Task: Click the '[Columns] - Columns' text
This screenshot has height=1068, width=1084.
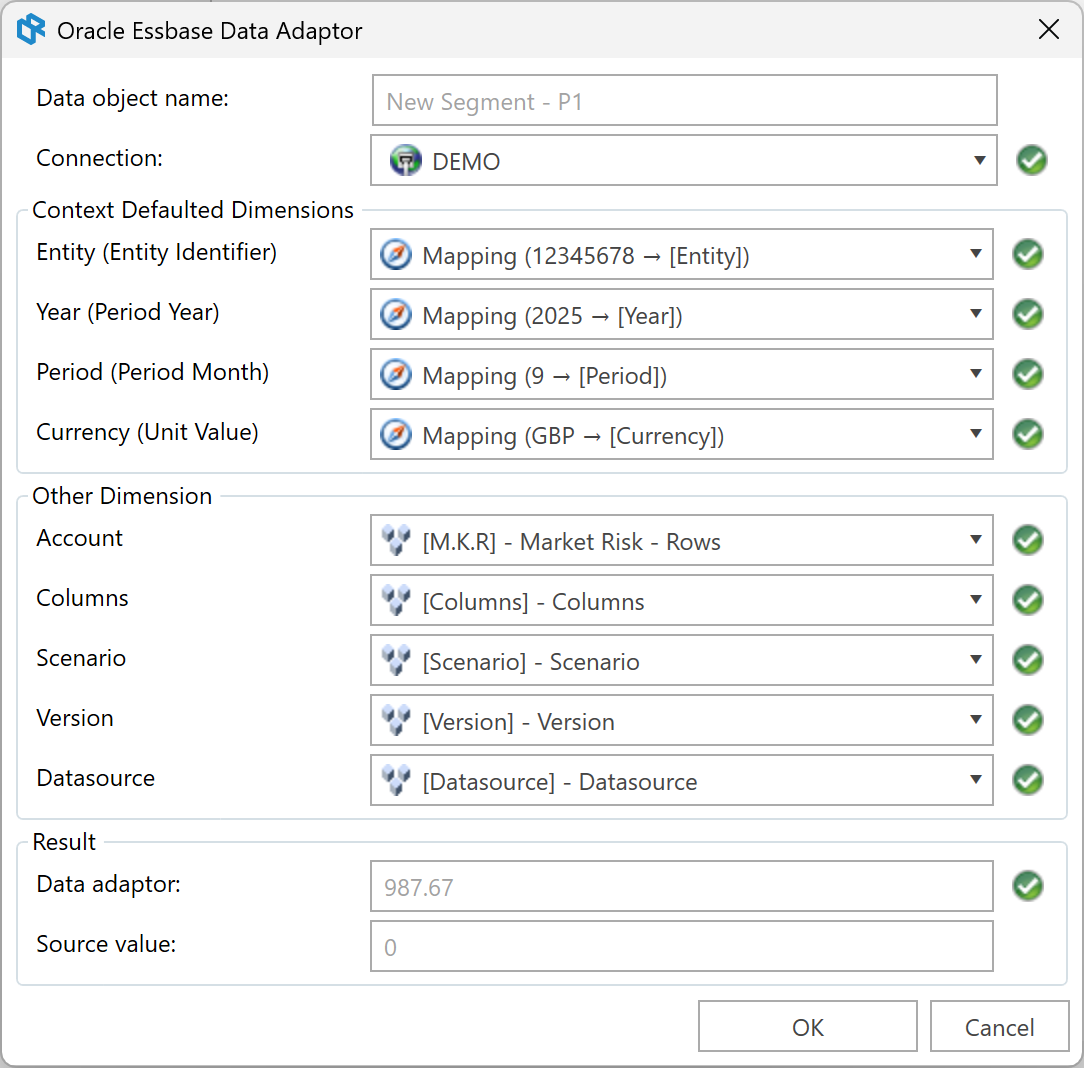Action: pos(533,602)
